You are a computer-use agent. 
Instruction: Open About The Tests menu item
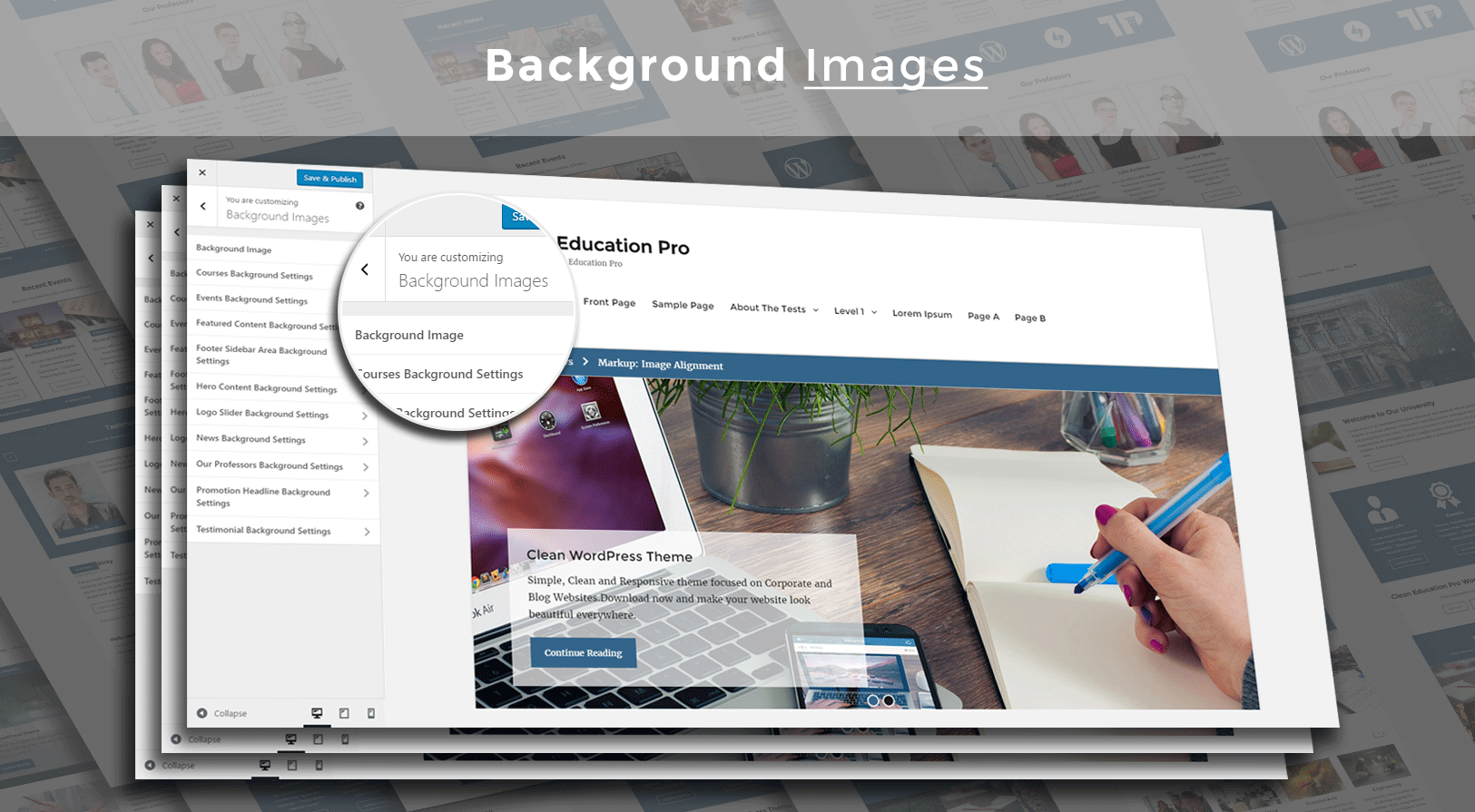click(x=768, y=308)
